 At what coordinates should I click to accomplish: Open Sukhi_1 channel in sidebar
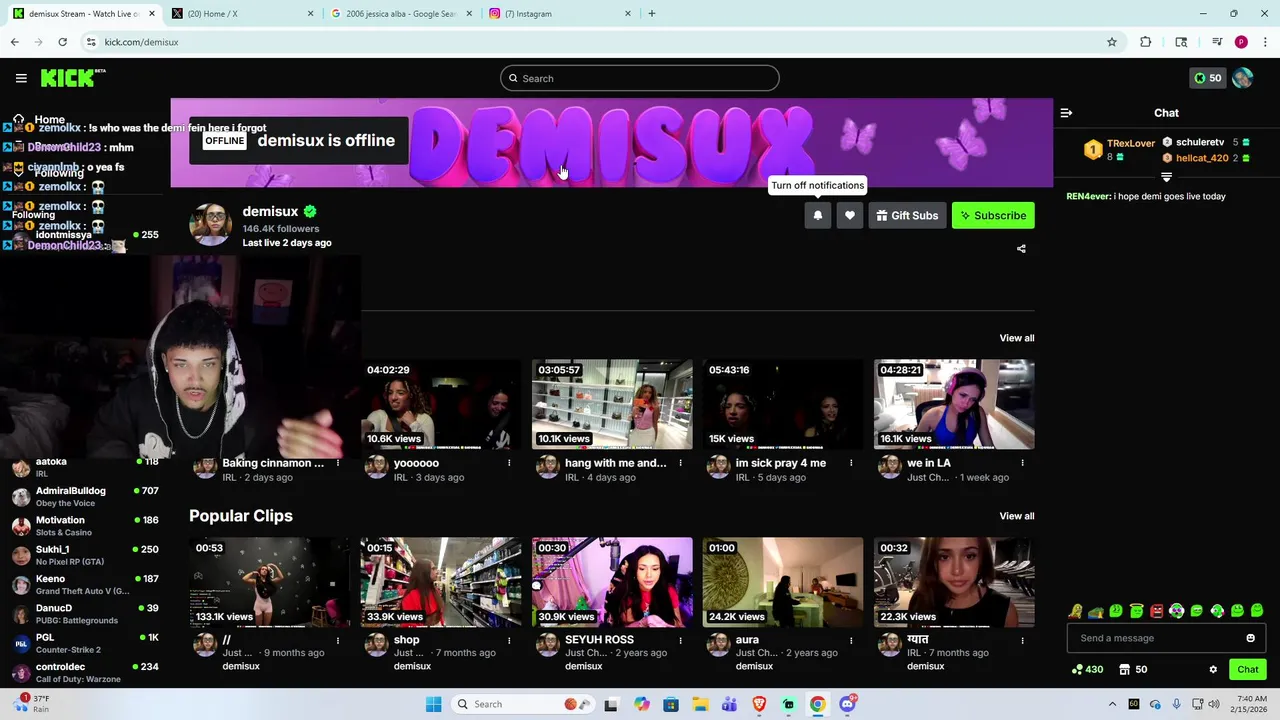(84, 555)
